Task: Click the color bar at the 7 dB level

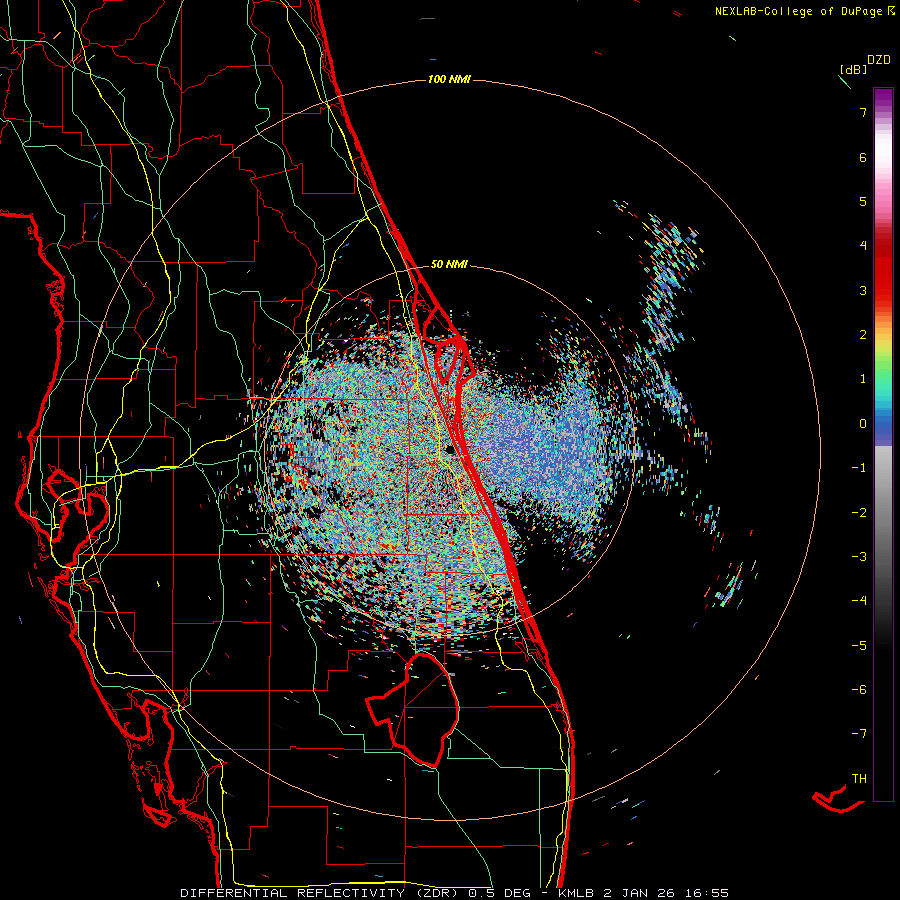Action: coord(883,112)
